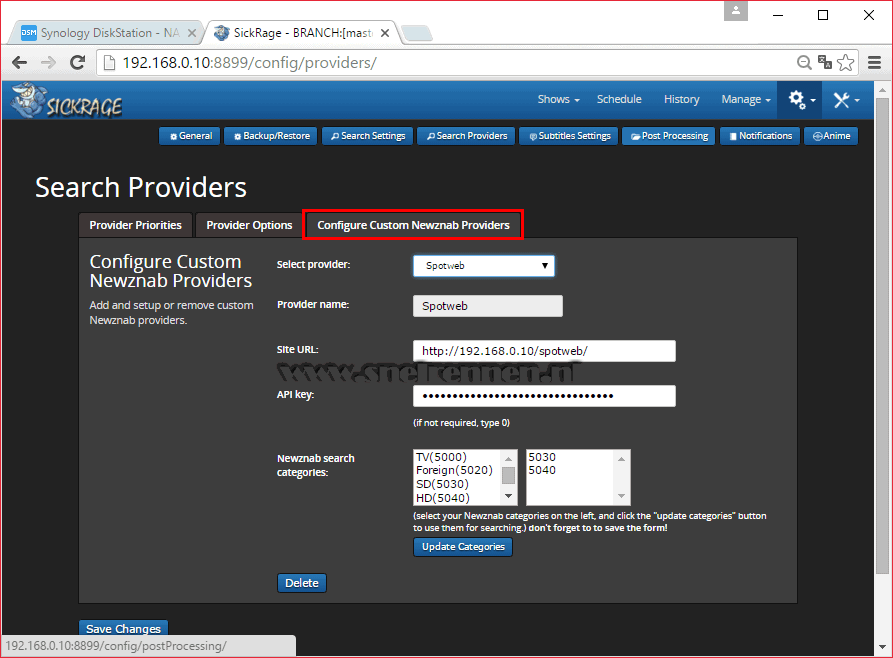Reload the current page
893x658 pixels.
(78, 62)
